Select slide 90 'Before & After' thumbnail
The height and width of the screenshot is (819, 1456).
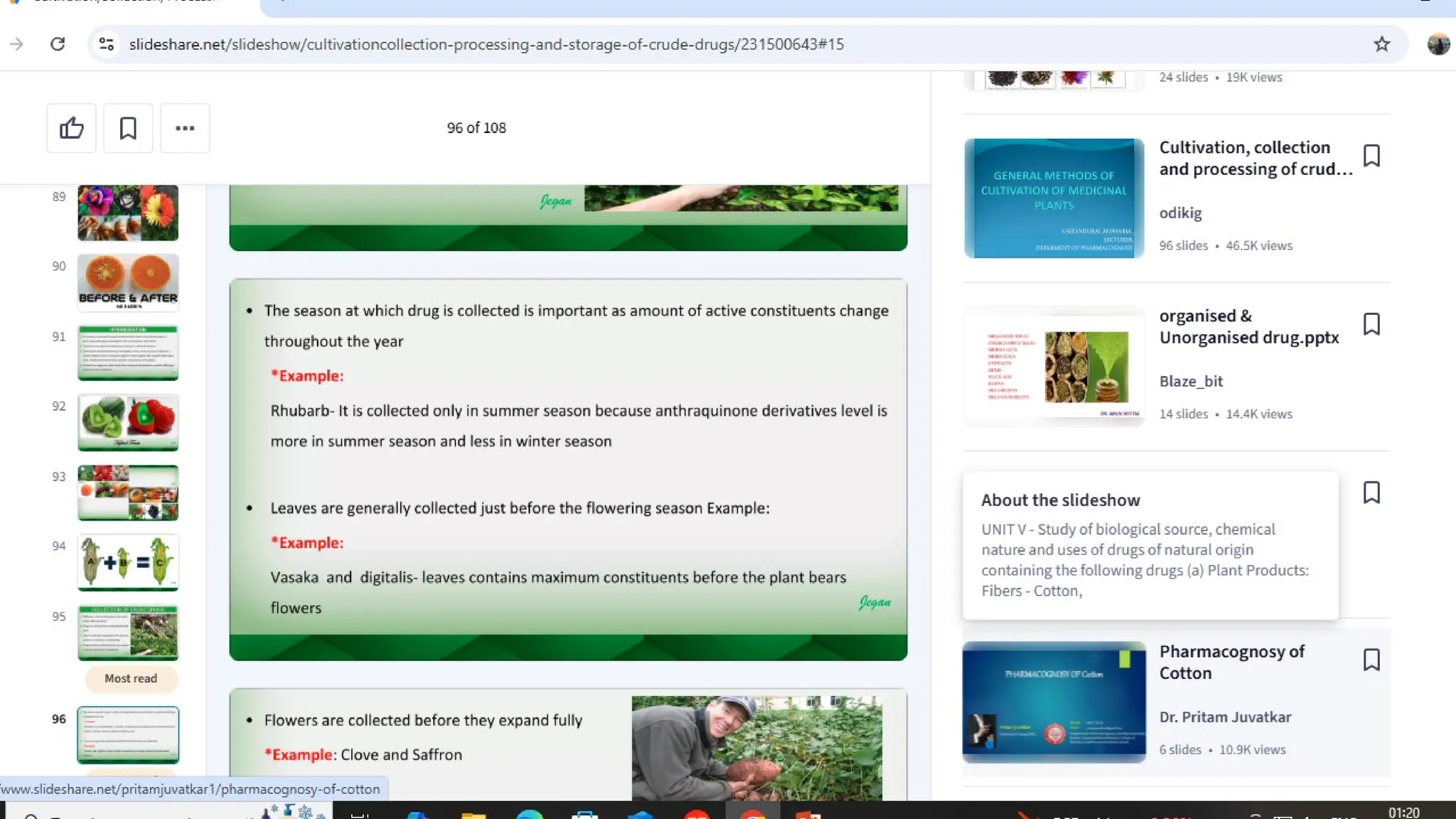click(x=128, y=282)
